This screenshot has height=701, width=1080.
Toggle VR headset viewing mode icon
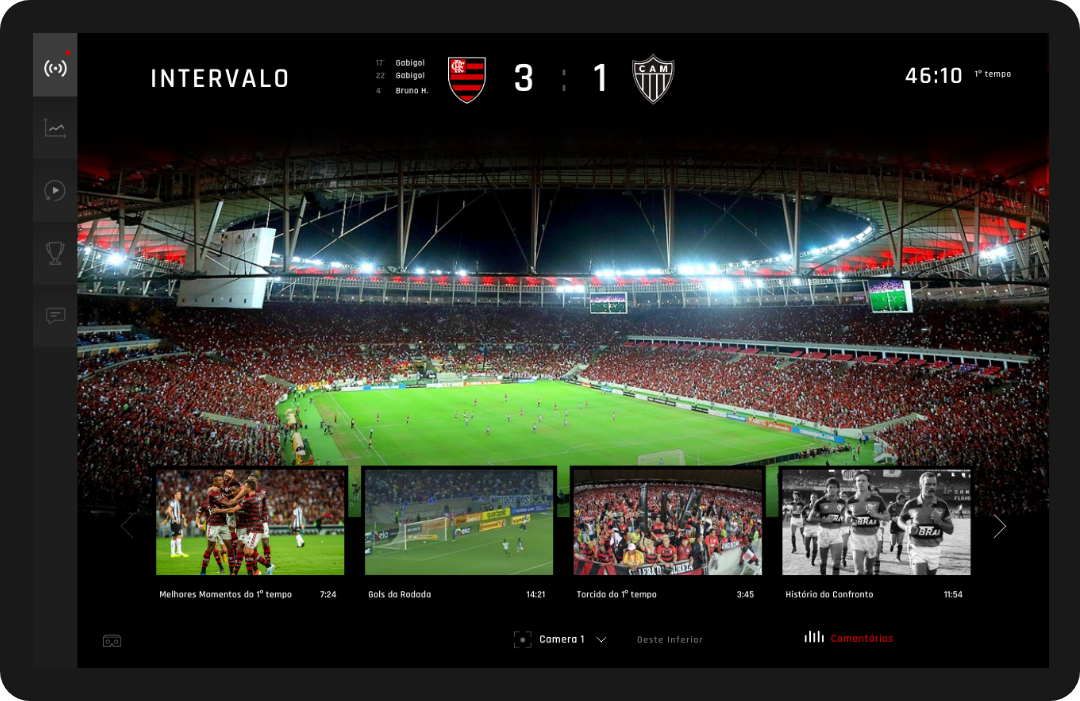pos(112,641)
